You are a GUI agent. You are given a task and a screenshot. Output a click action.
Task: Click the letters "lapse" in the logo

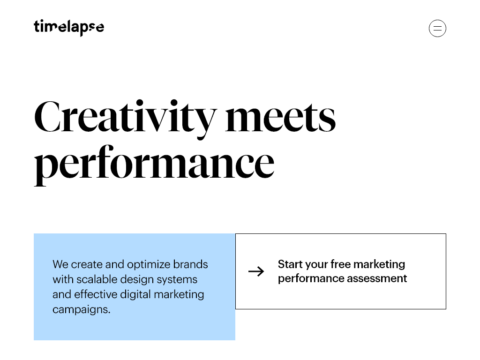click(85, 28)
